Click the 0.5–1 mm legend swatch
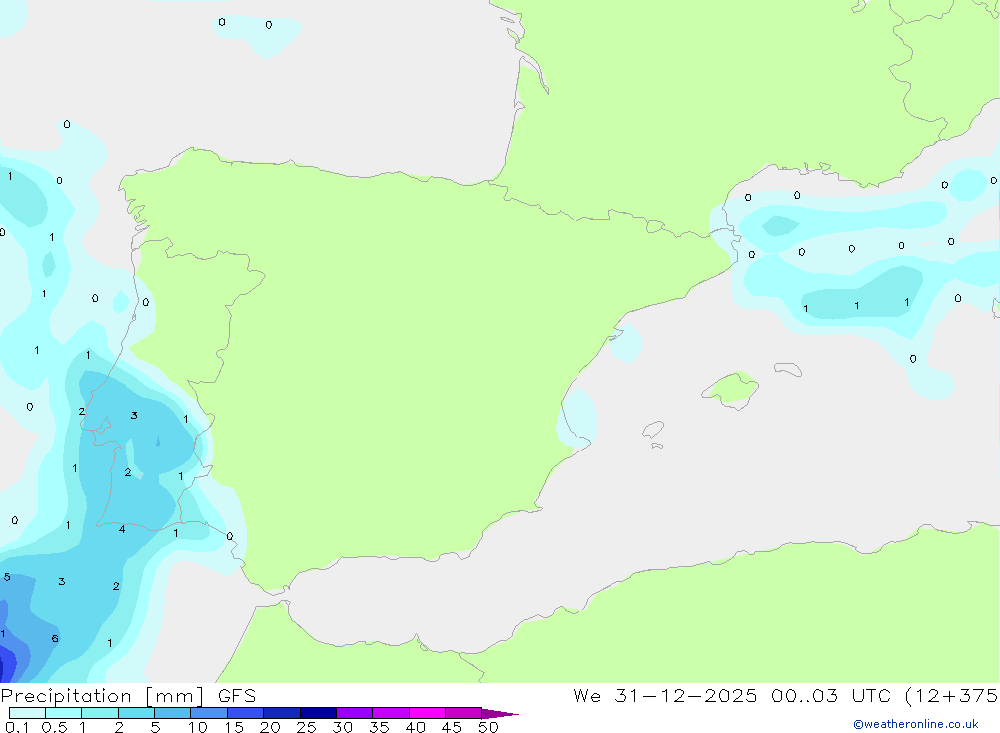 coord(63,713)
